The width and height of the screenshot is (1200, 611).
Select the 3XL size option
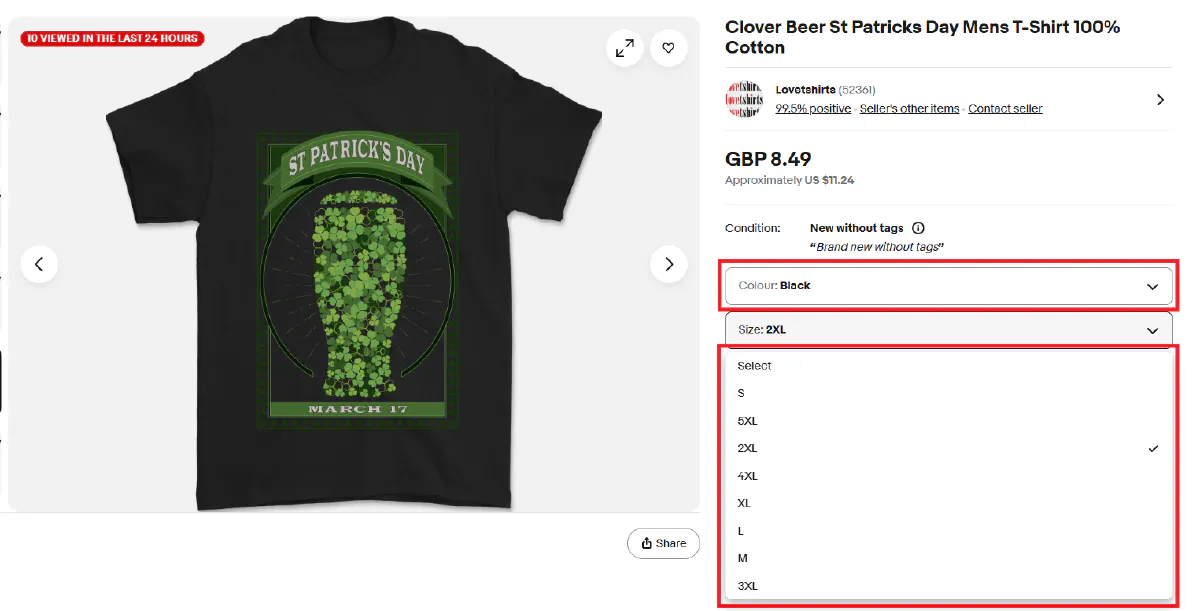pos(747,585)
